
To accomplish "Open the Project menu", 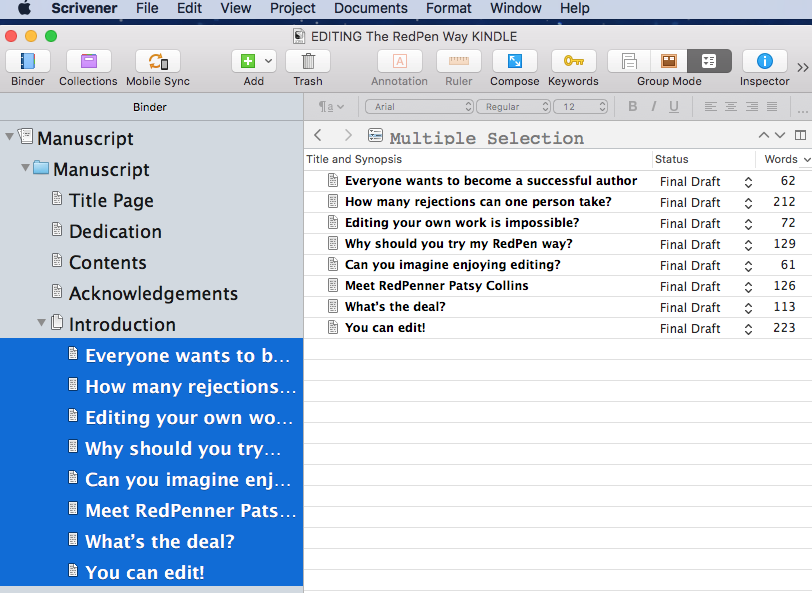I will coord(293,8).
